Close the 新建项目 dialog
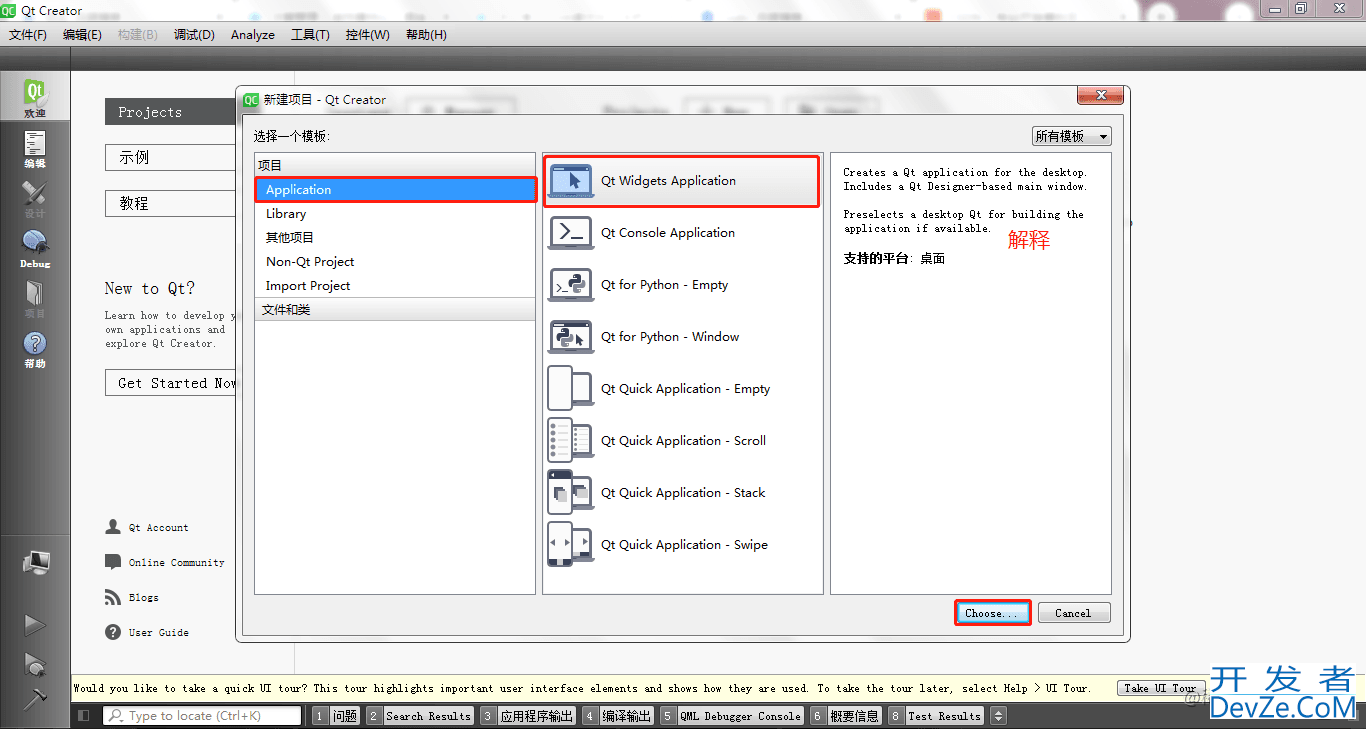1366x729 pixels. [x=1100, y=95]
